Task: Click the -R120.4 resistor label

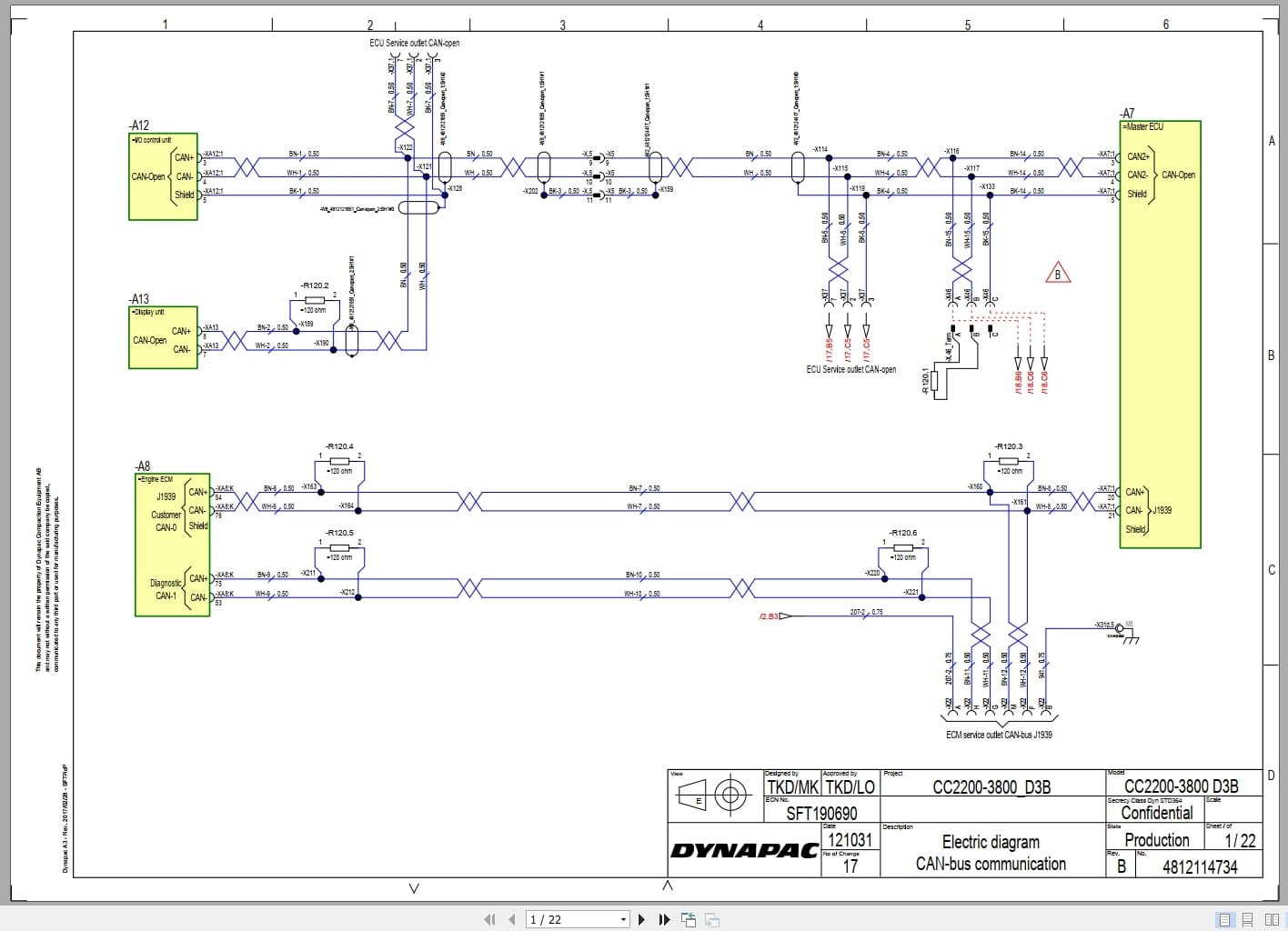Action: click(339, 446)
